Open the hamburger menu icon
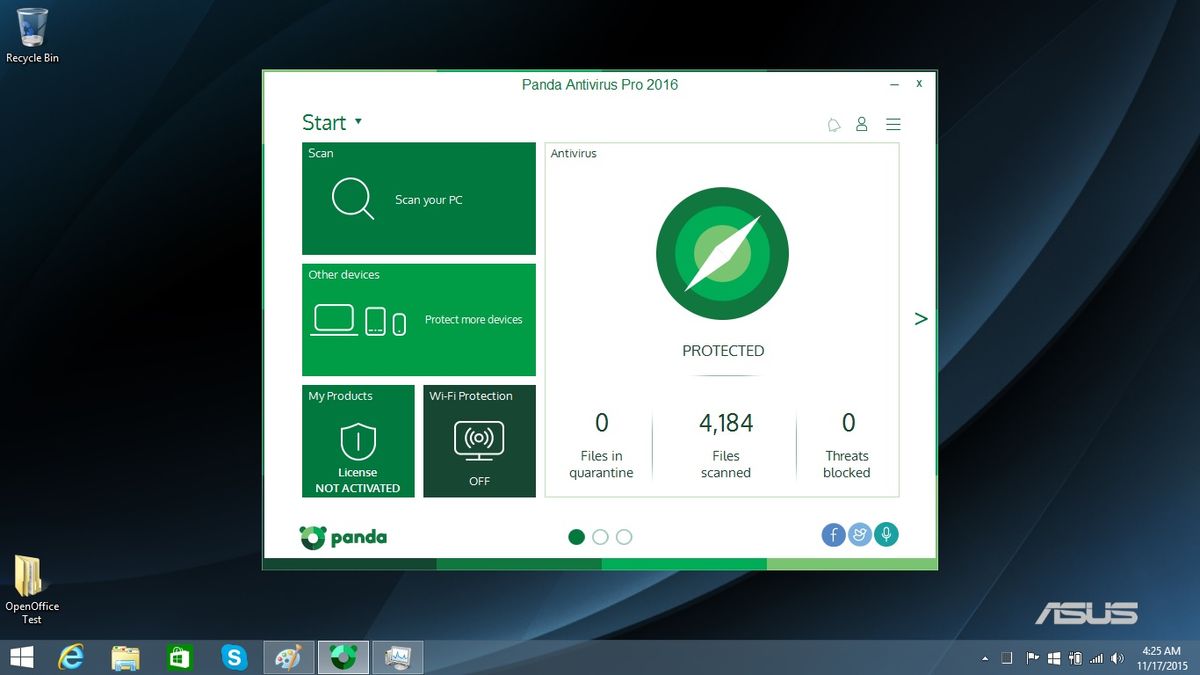Screen dimensions: 1200x675 tap(893, 125)
